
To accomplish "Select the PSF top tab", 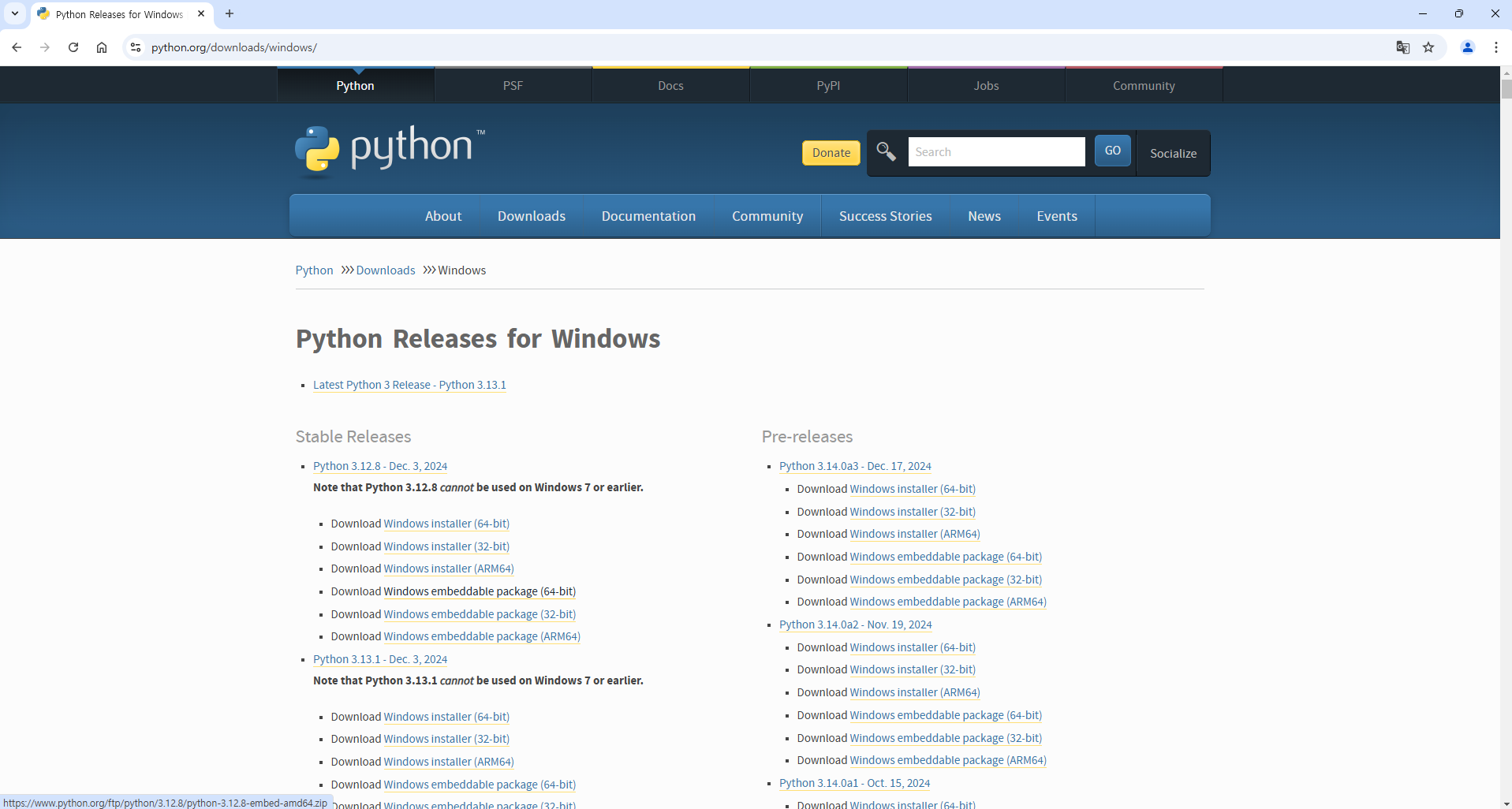I will pyautogui.click(x=513, y=85).
